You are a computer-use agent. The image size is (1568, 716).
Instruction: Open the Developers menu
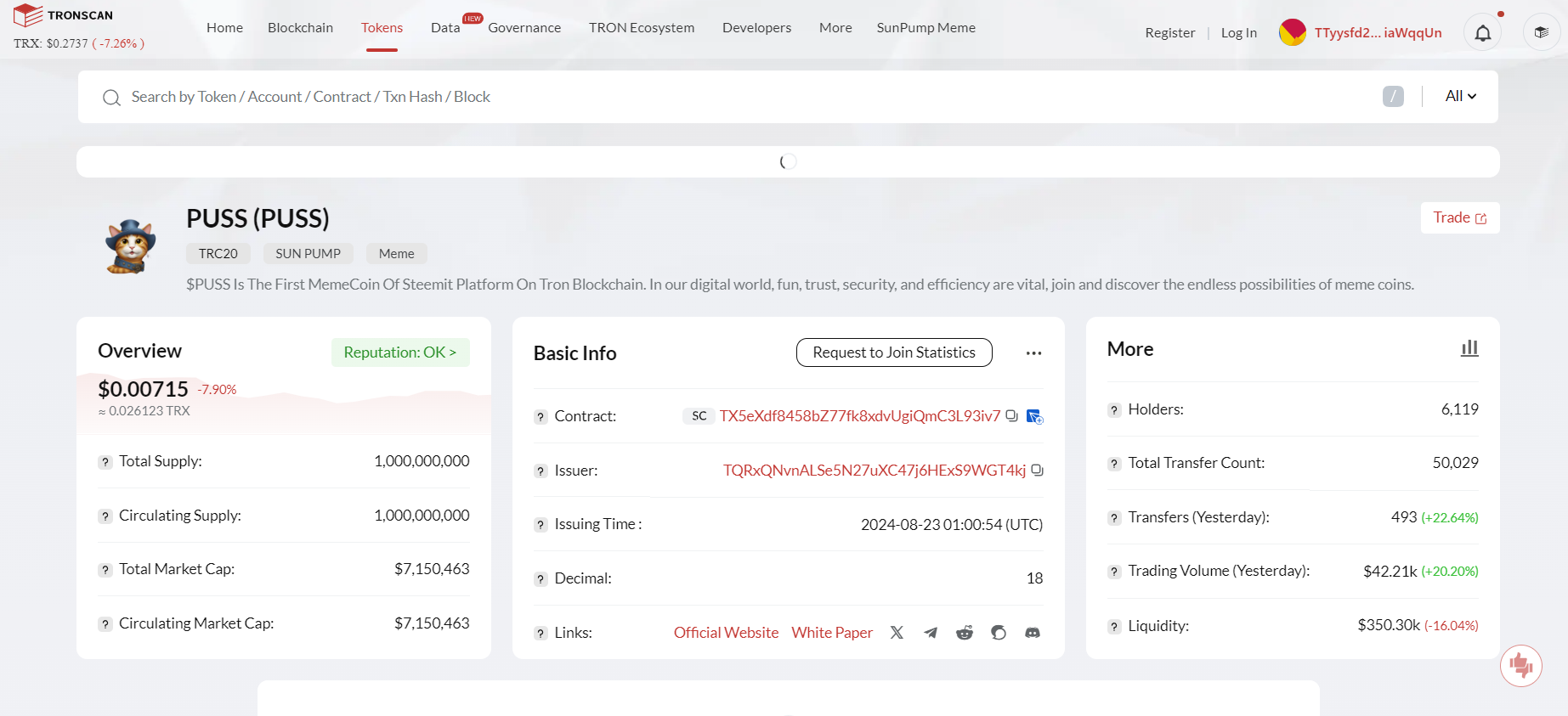pos(756,28)
